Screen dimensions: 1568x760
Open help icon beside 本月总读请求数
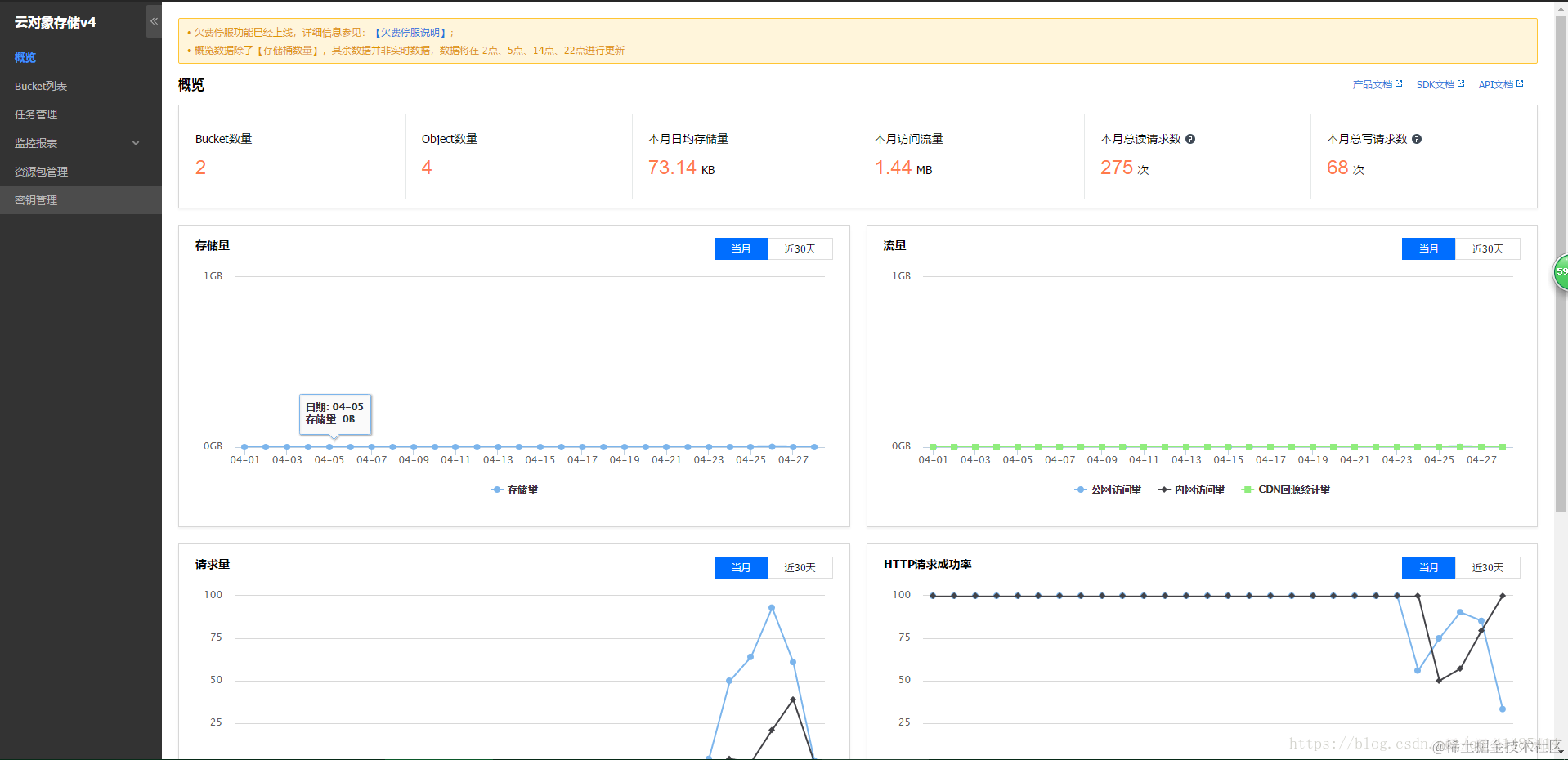click(x=1190, y=139)
